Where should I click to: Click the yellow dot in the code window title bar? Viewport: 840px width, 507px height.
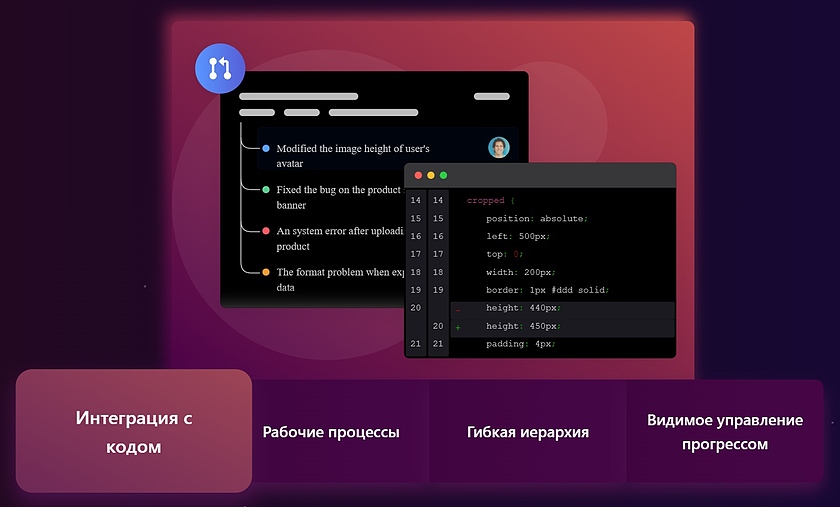431,175
